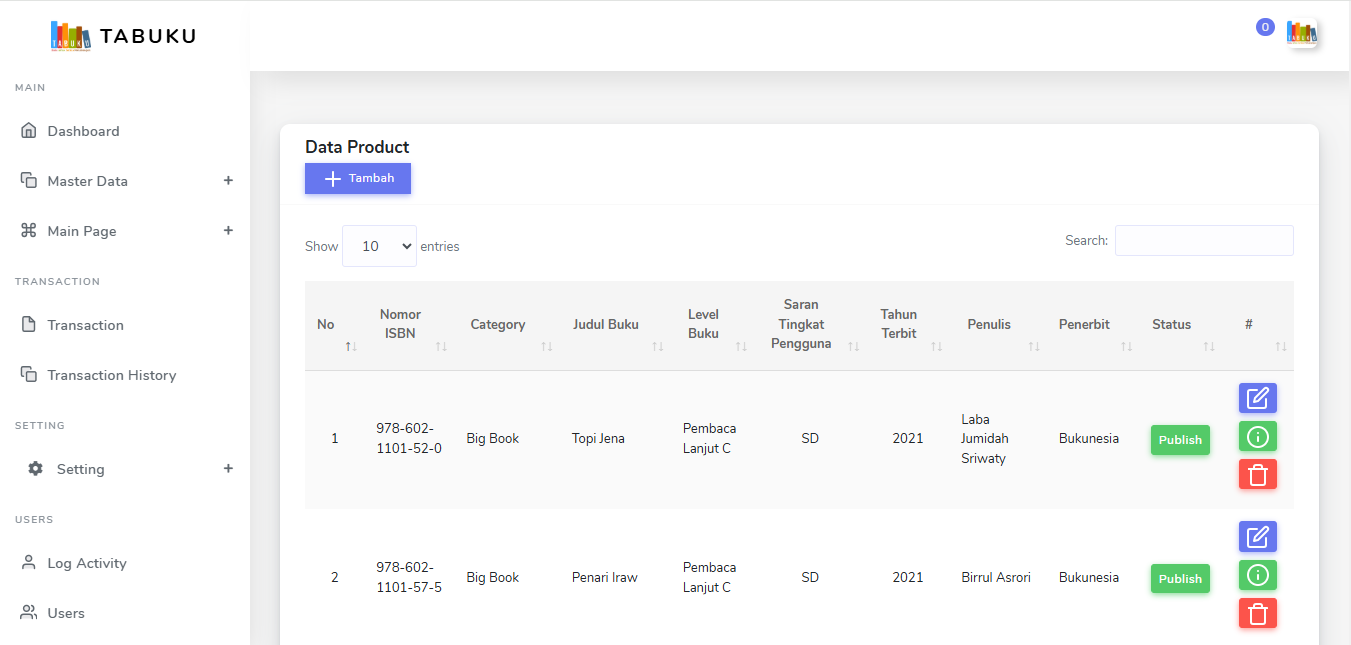Open info icon for Penari Iraw row
This screenshot has width=1351, height=645.
click(1257, 575)
